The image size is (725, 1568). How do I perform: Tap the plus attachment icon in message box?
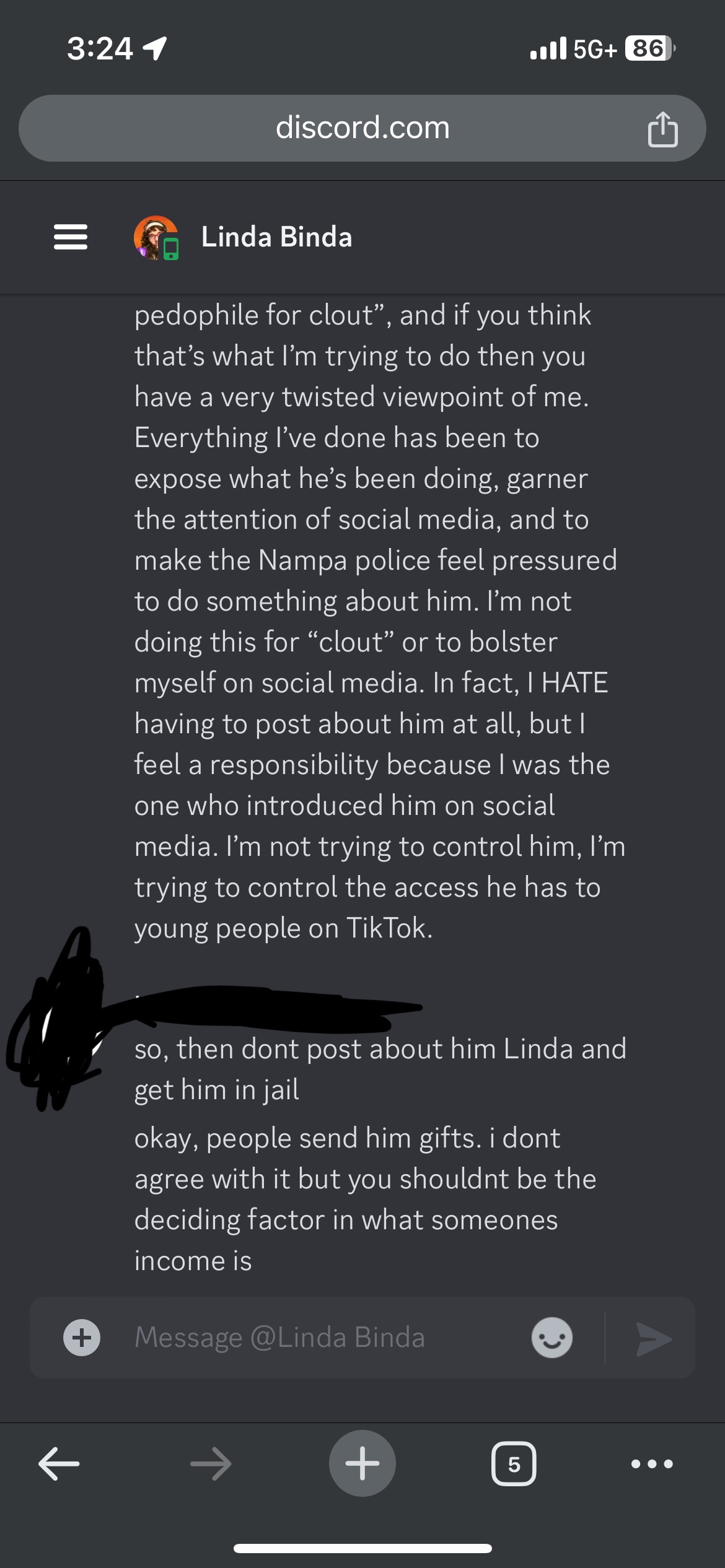pos(82,1338)
